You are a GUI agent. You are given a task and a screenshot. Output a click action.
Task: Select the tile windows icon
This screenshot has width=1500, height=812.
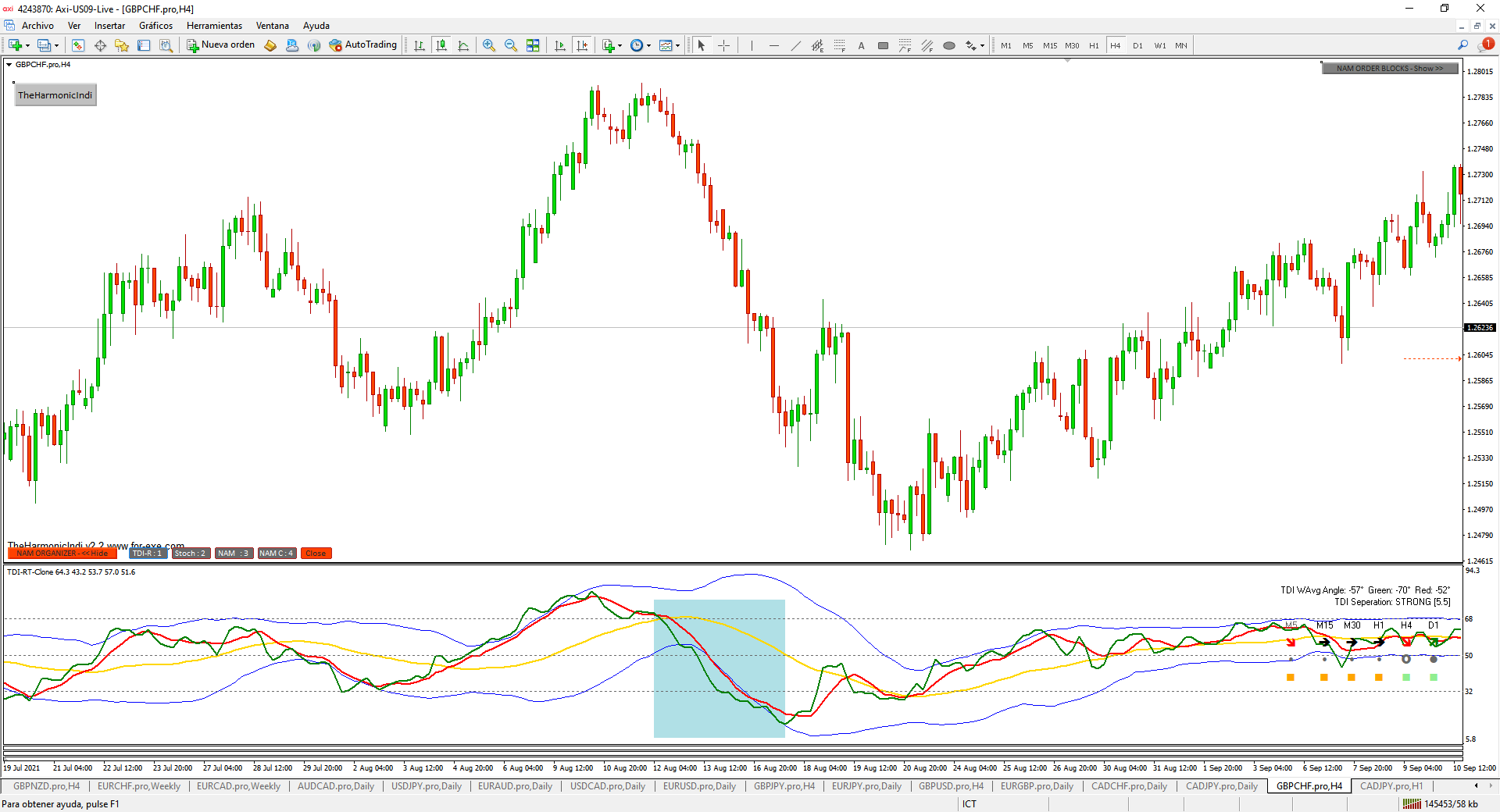533,45
